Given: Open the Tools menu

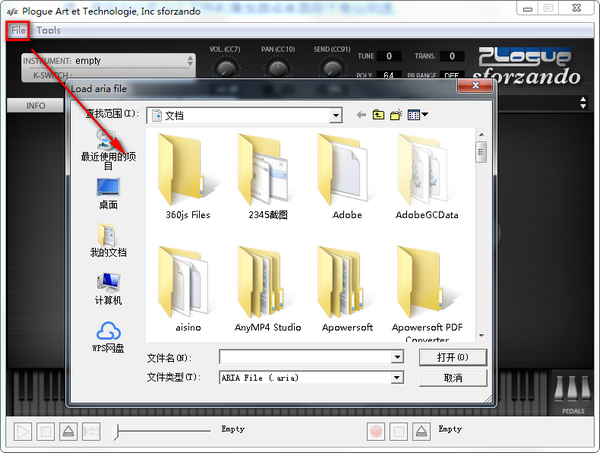Looking at the screenshot, I should pos(48,31).
